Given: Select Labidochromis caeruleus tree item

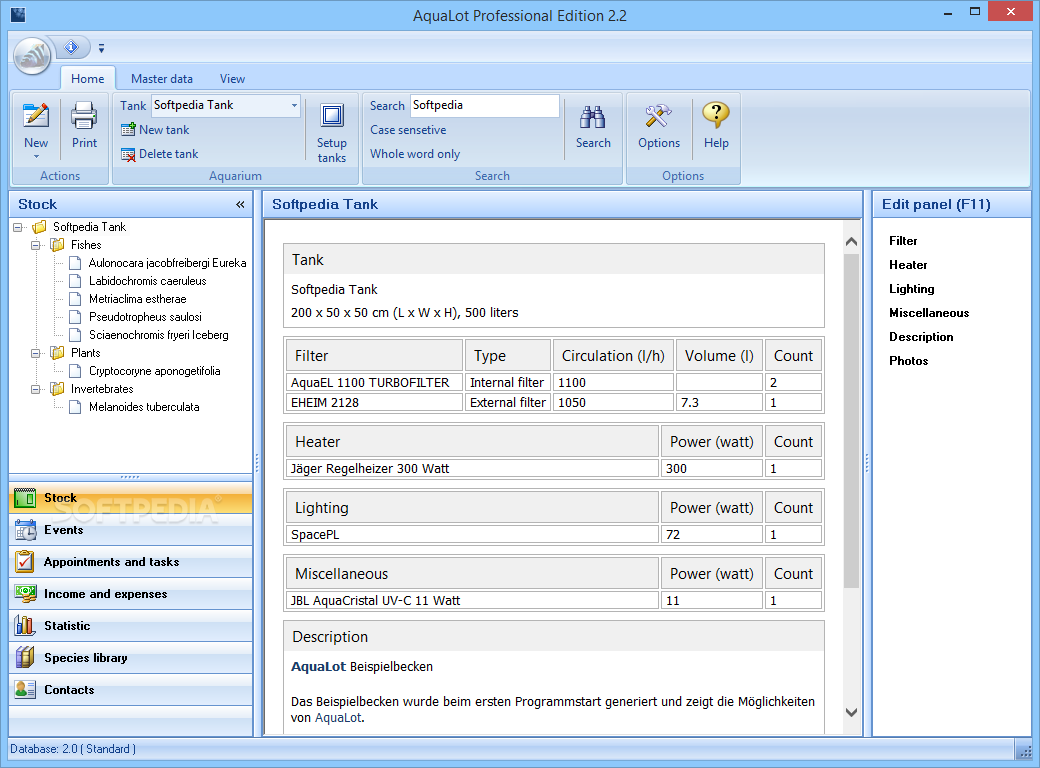Looking at the screenshot, I should [147, 281].
